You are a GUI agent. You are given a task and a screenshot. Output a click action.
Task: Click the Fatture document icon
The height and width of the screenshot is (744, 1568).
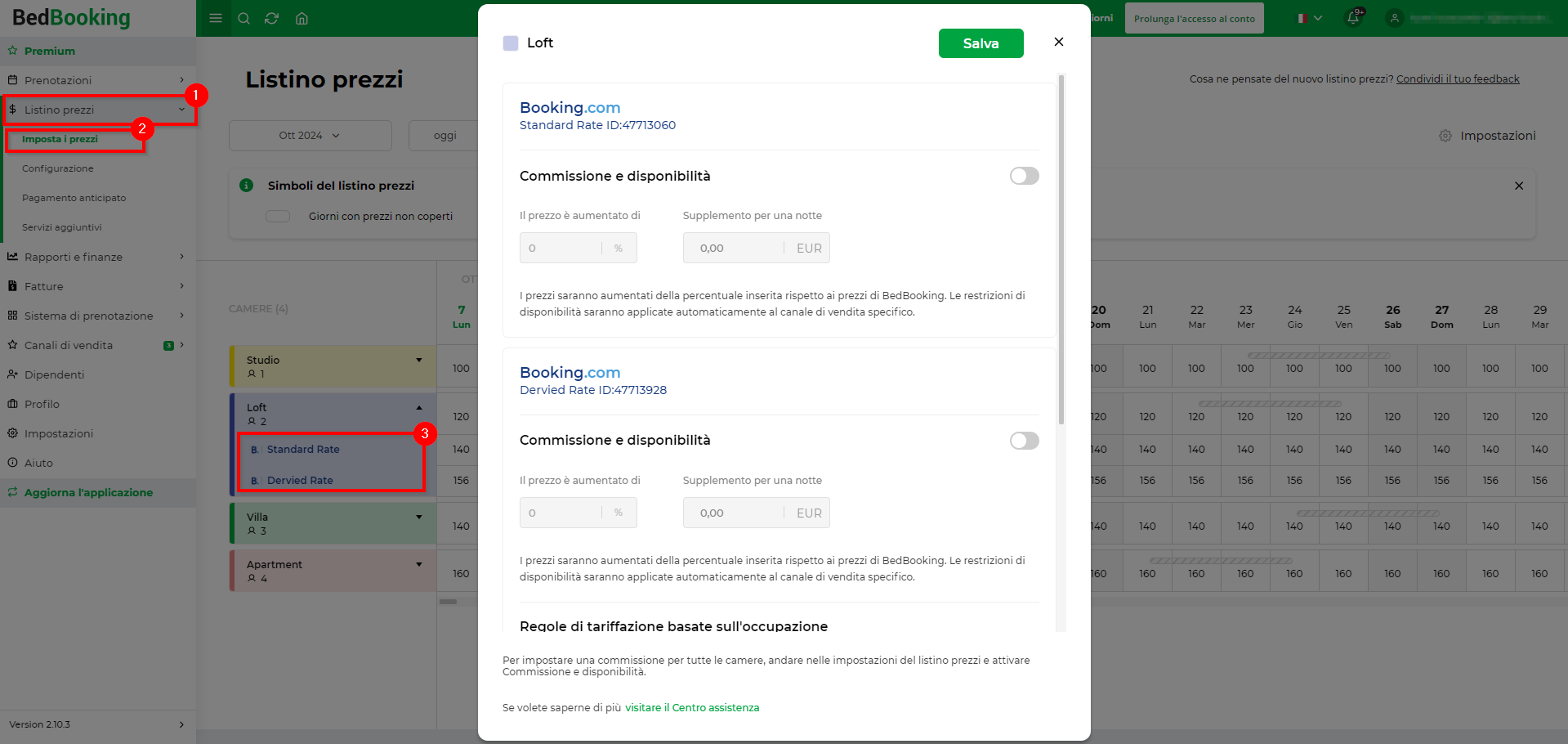point(12,286)
